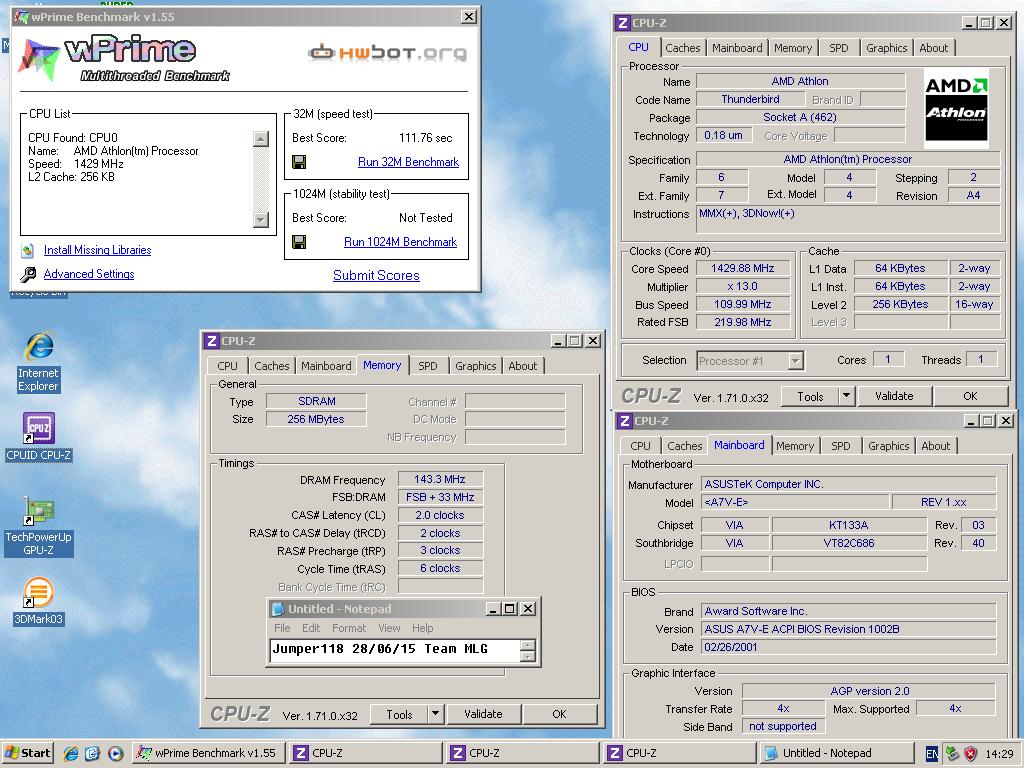Click the Notepad scroll down arrow

pyautogui.click(x=528, y=656)
